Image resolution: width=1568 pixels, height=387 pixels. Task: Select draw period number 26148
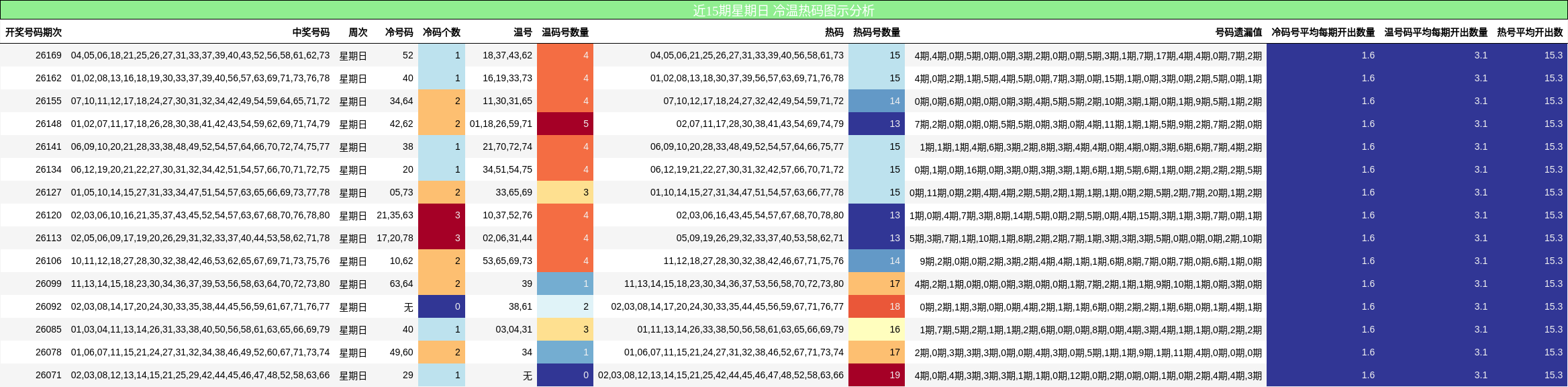click(x=48, y=124)
